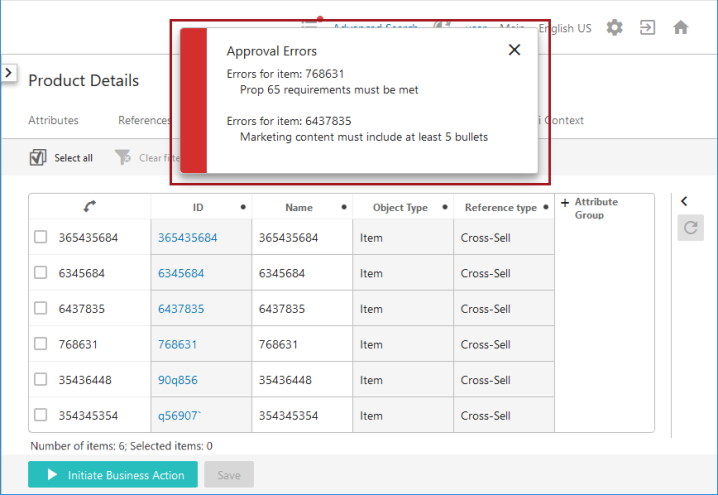Viewport: 718px width, 495px height.
Task: Select the checkbox for item 768631
Action: tap(41, 344)
